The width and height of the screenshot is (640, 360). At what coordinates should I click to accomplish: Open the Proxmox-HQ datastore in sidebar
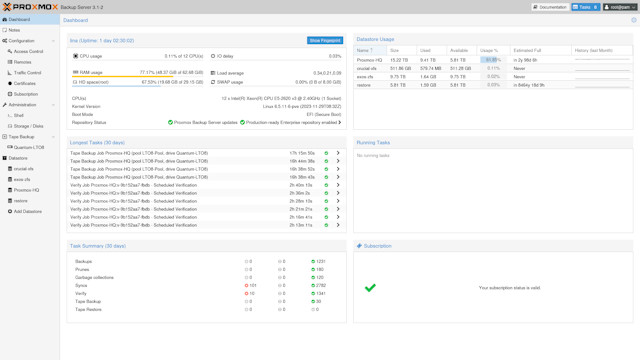(26, 190)
